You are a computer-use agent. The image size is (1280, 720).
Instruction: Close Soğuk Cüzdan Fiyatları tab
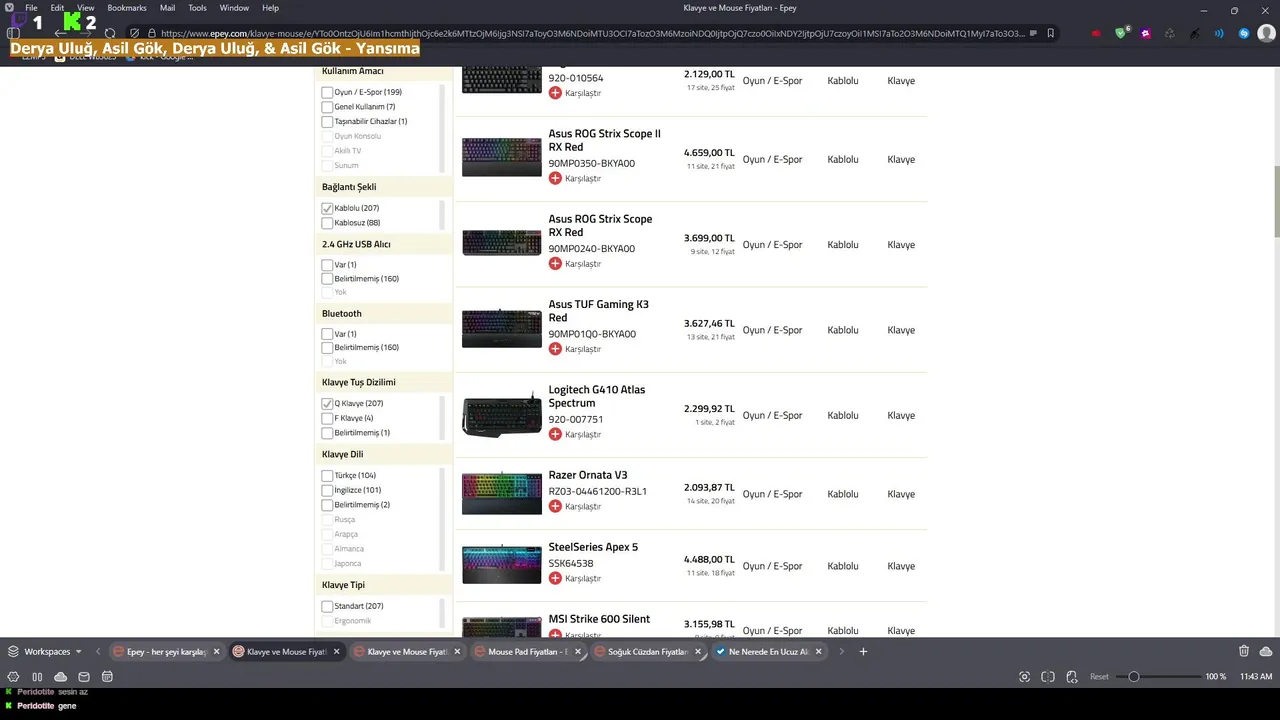[x=698, y=652]
